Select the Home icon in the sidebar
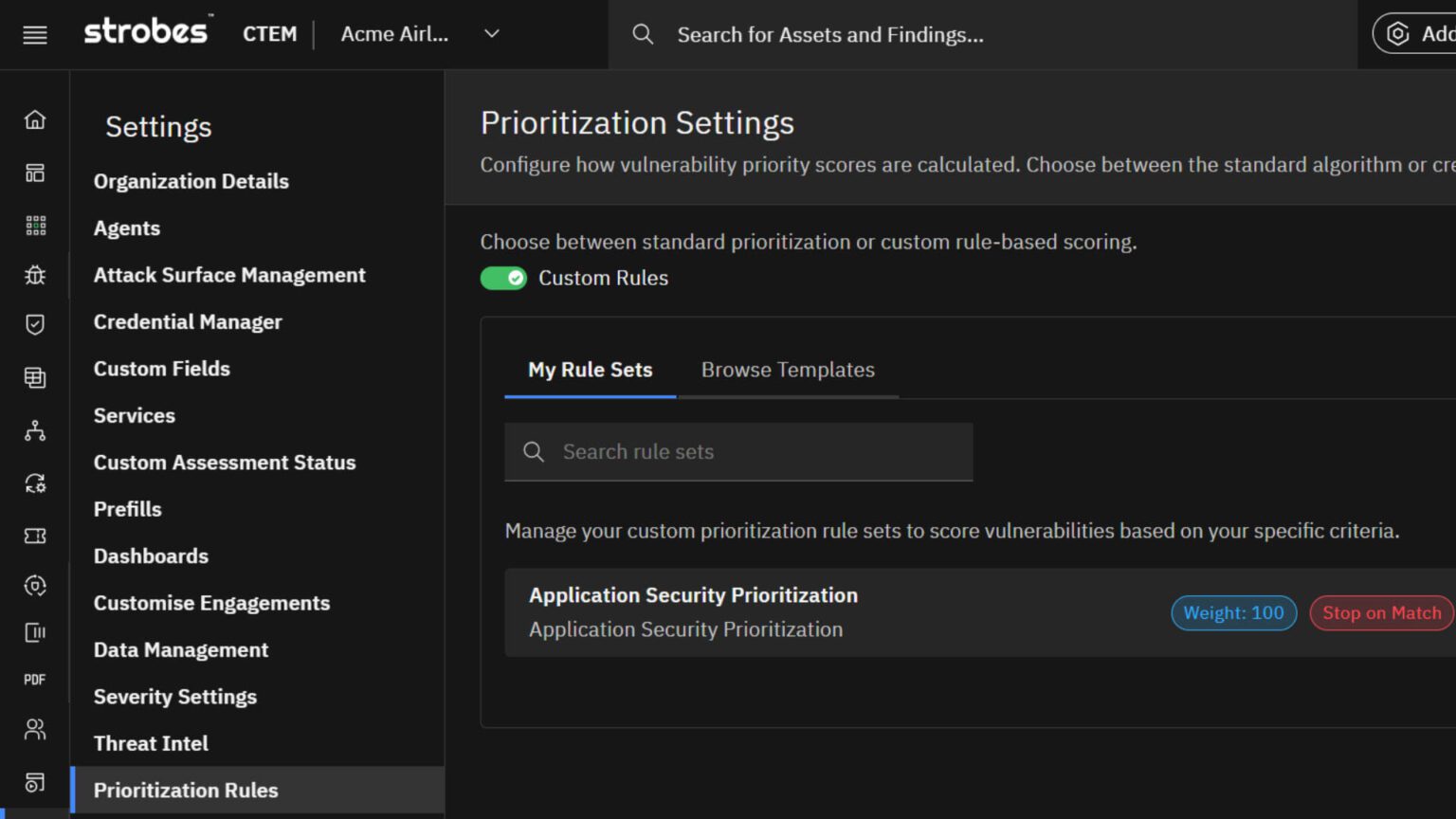Viewport: 1456px width, 819px height. coord(35,119)
